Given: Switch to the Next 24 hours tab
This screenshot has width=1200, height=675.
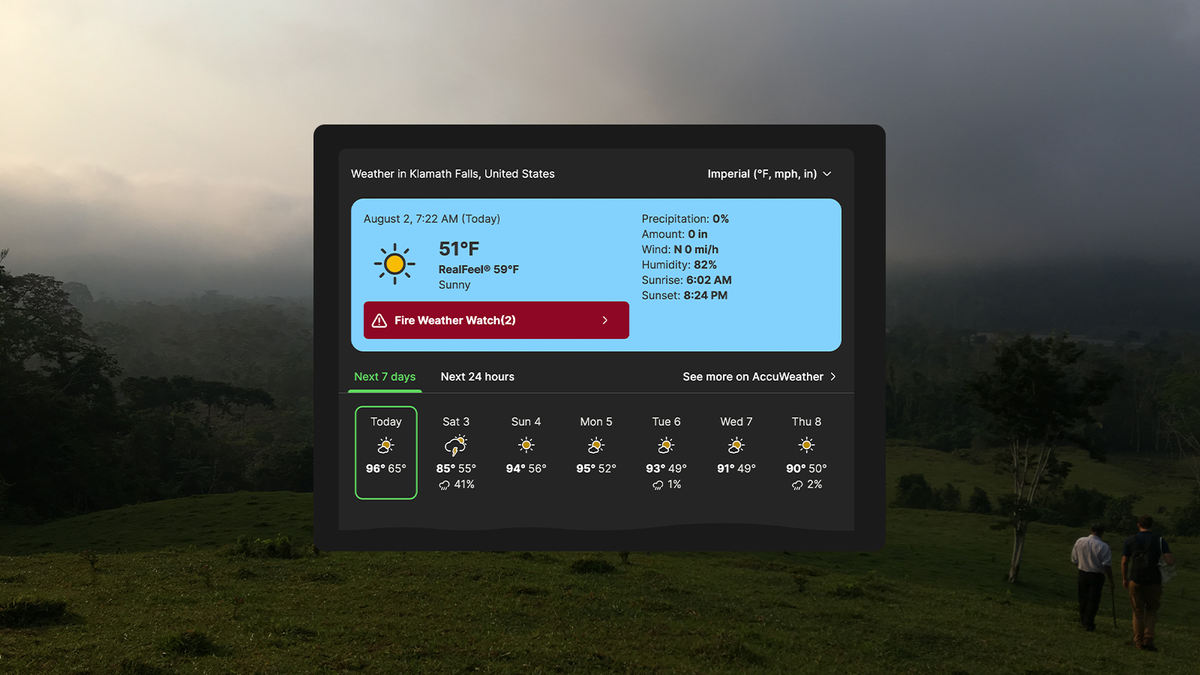Looking at the screenshot, I should (477, 377).
